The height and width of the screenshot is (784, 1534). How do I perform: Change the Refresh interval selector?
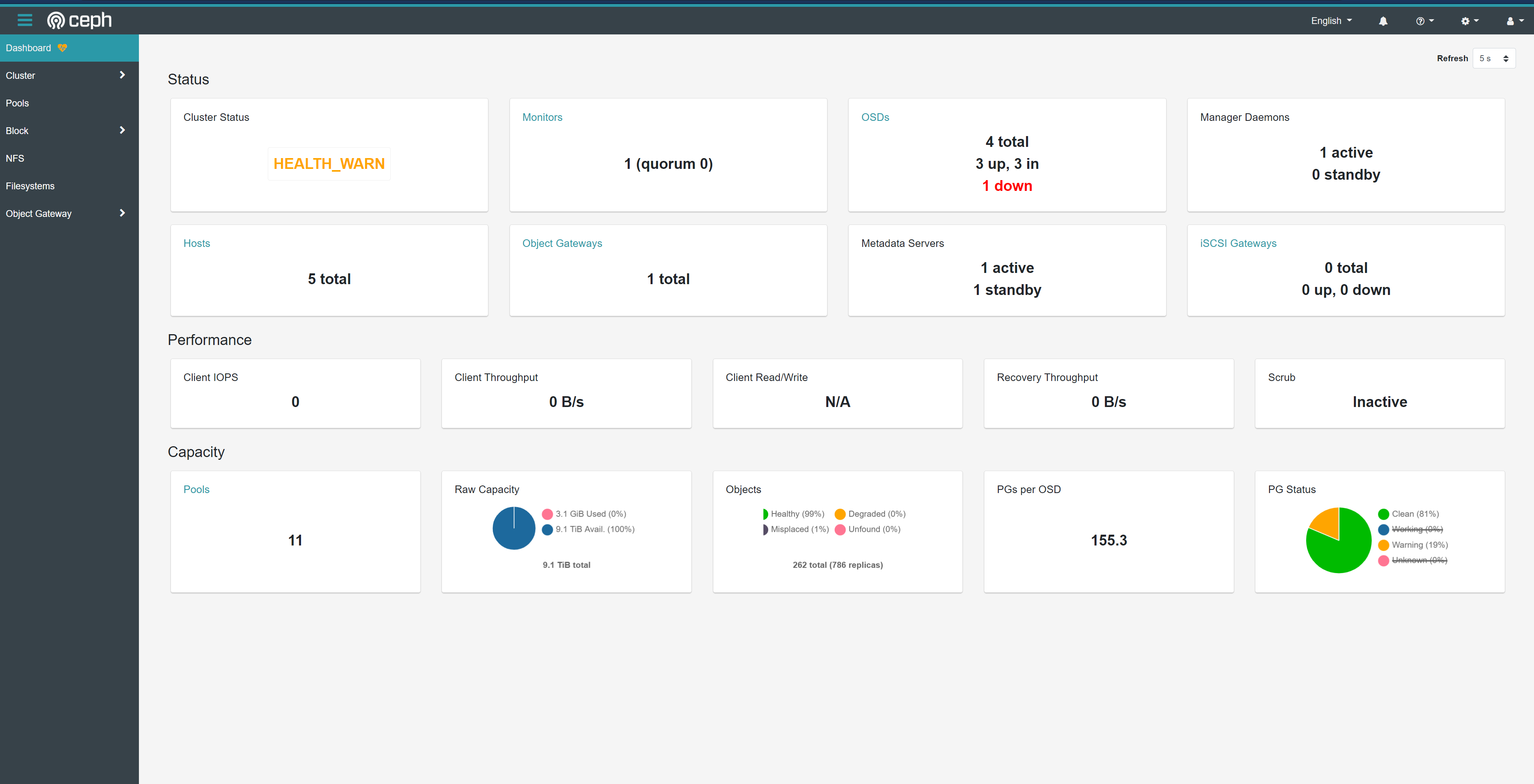tap(1494, 58)
